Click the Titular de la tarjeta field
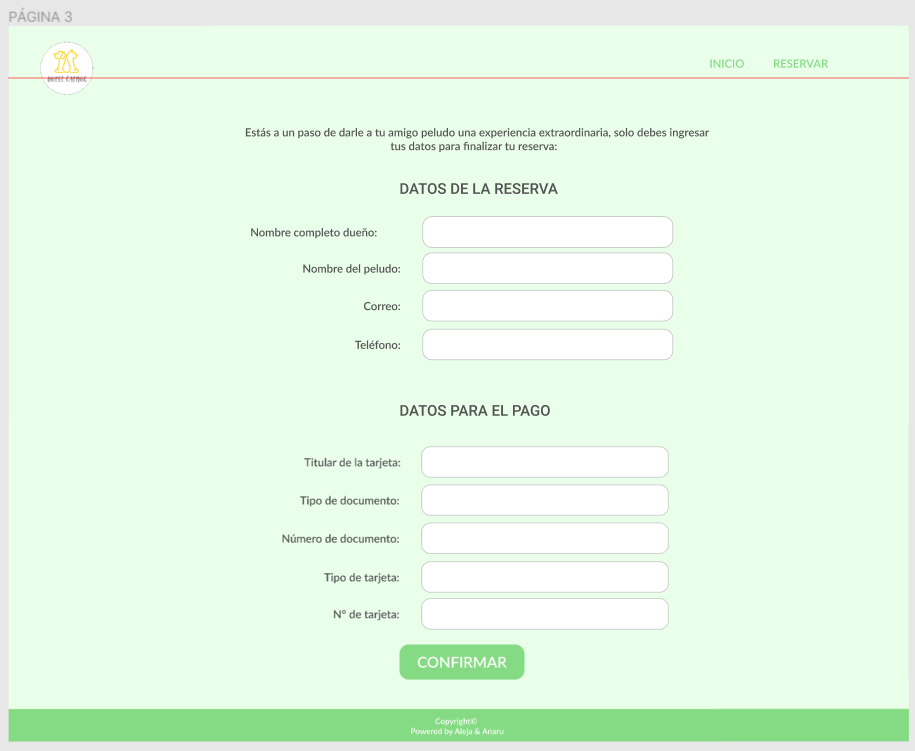 544,462
